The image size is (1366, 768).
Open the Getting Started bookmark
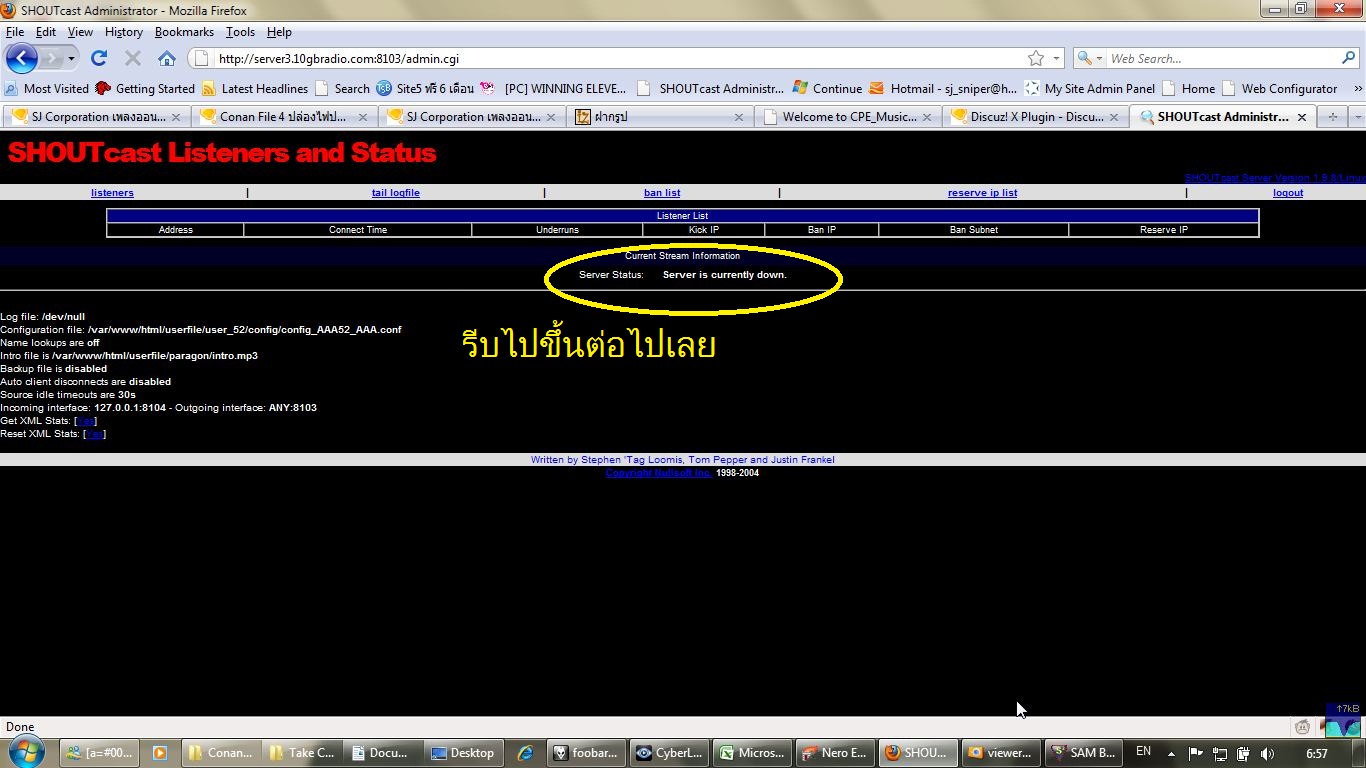pos(145,88)
